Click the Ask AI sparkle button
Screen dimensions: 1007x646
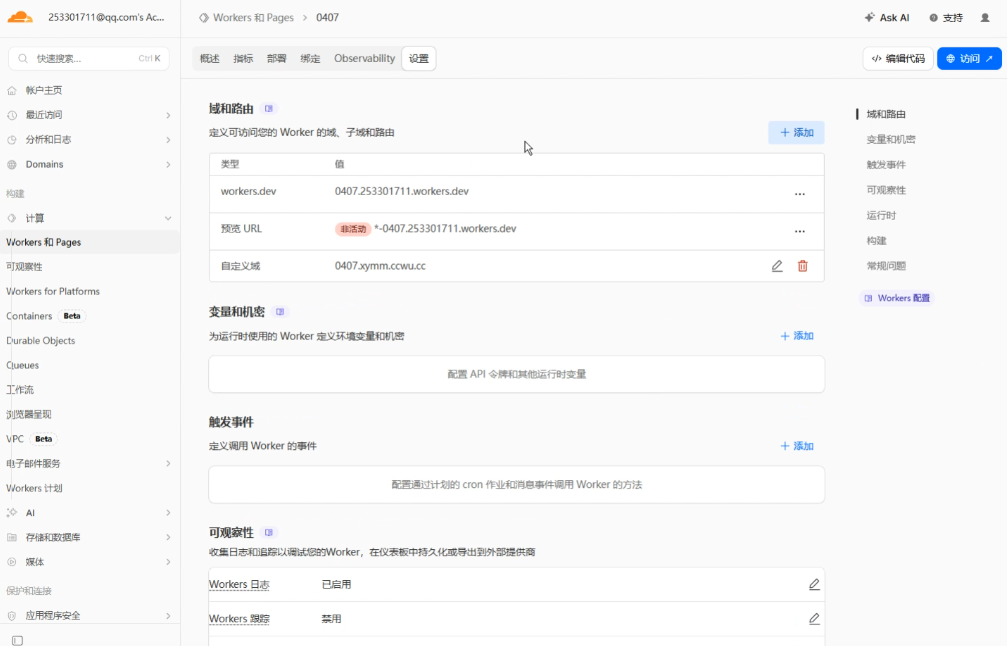887,18
